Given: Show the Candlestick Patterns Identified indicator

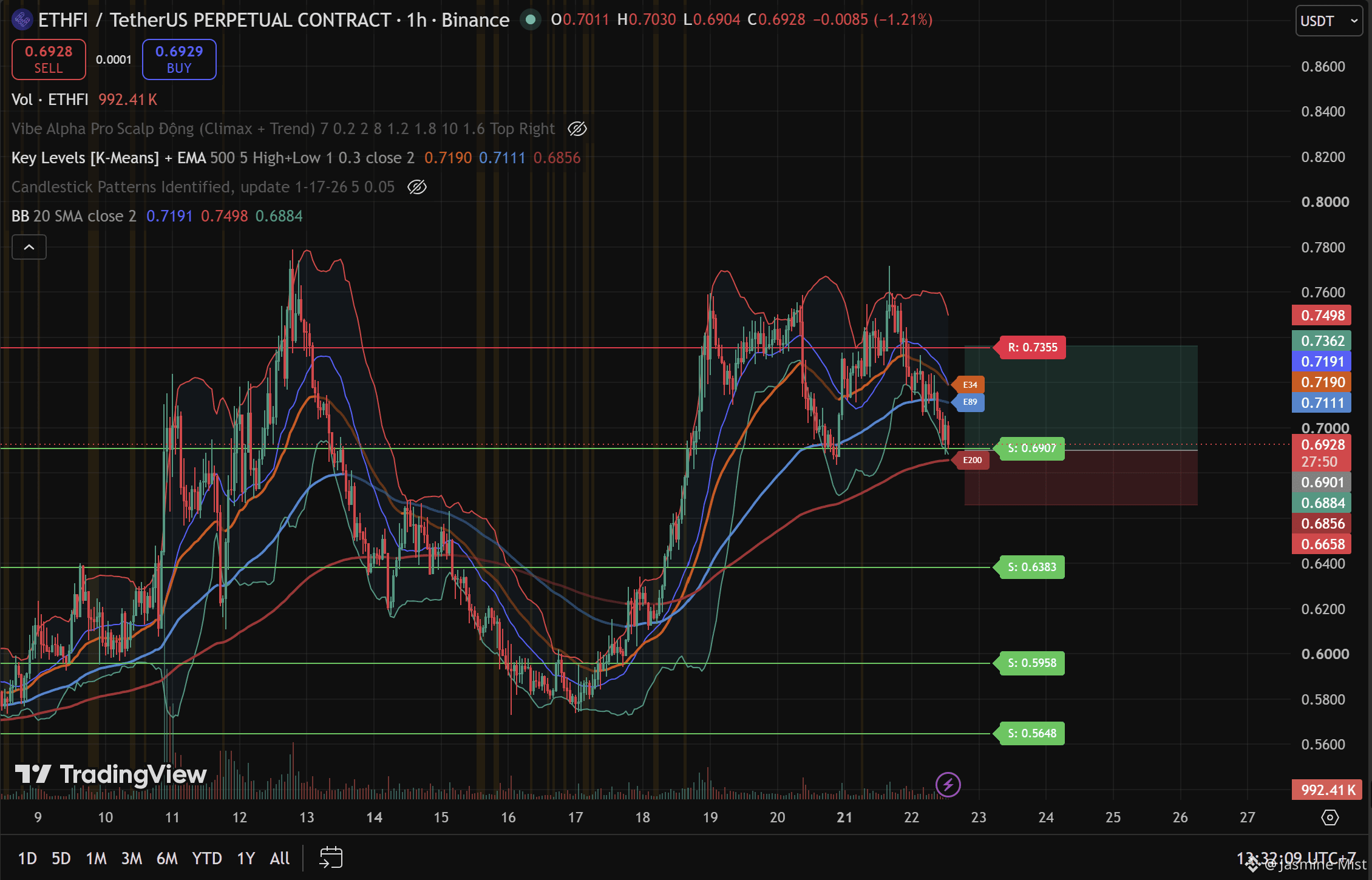Looking at the screenshot, I should (x=416, y=187).
